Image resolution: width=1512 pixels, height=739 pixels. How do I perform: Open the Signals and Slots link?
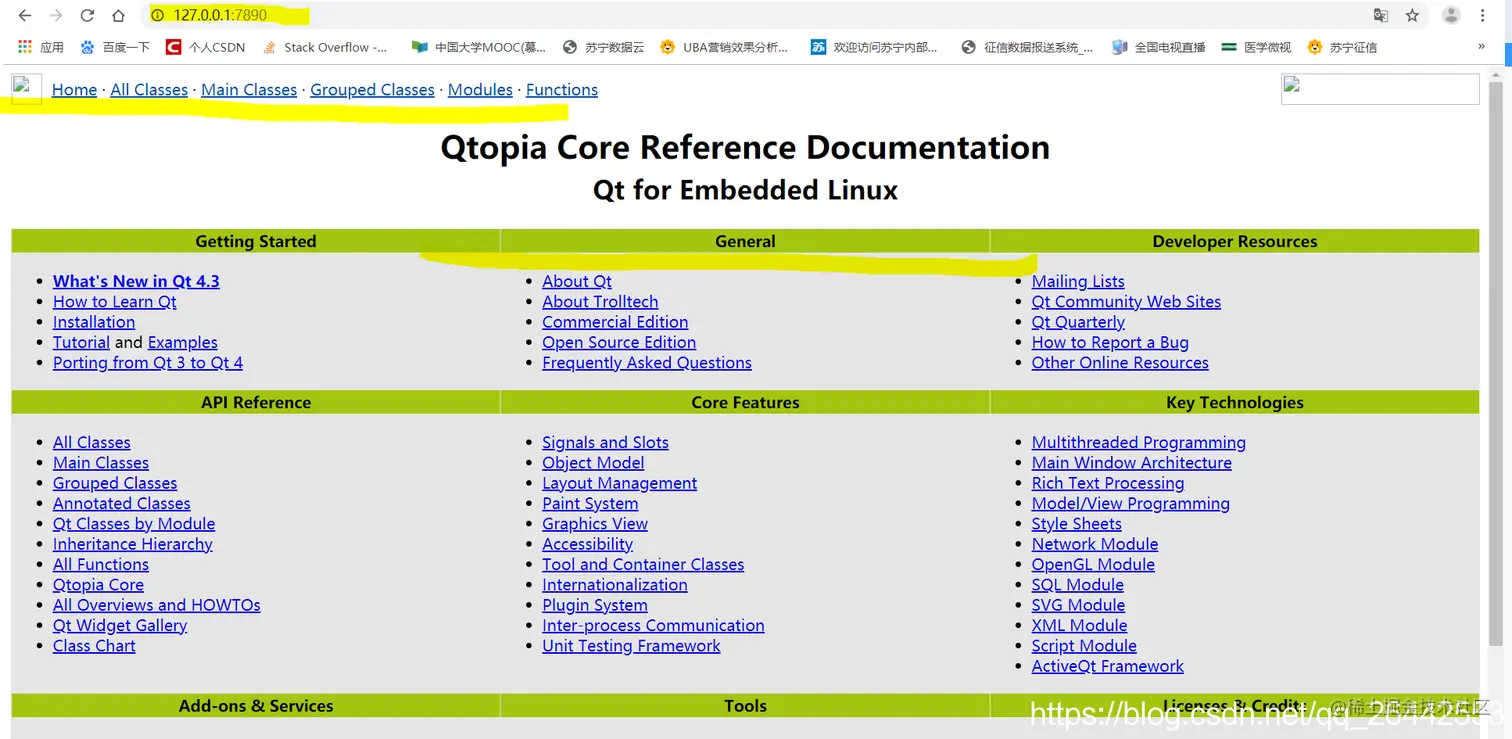(x=605, y=443)
